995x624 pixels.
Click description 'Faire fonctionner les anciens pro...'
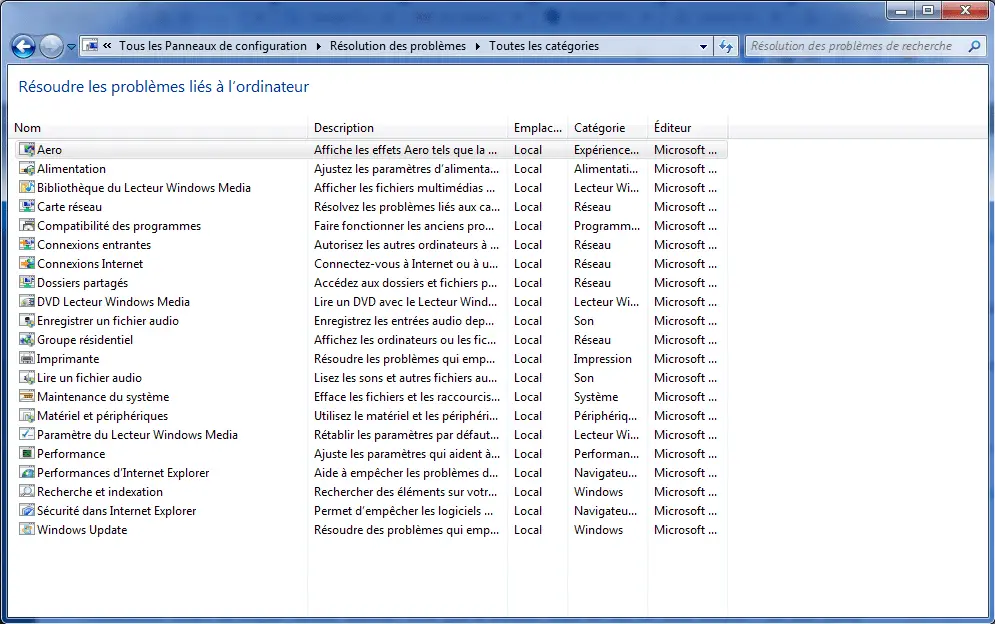click(x=404, y=226)
